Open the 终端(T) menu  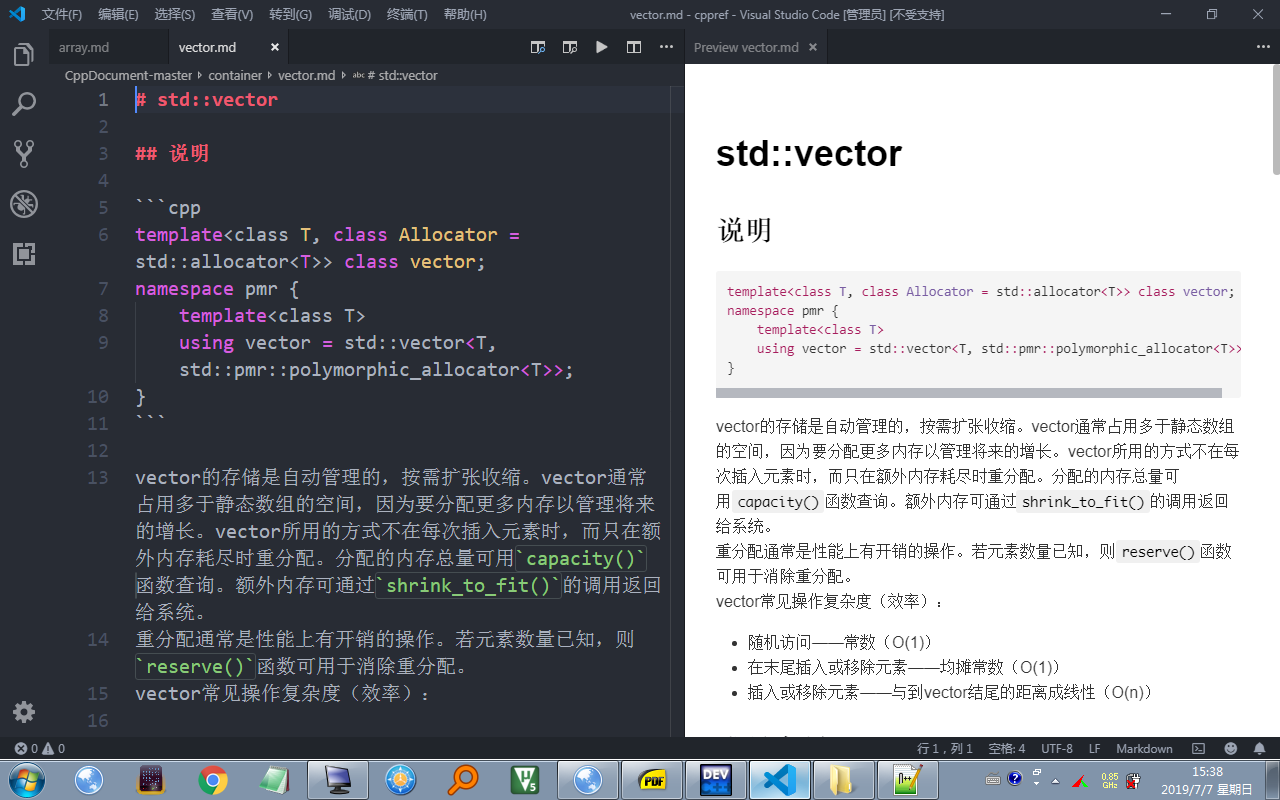click(x=407, y=14)
